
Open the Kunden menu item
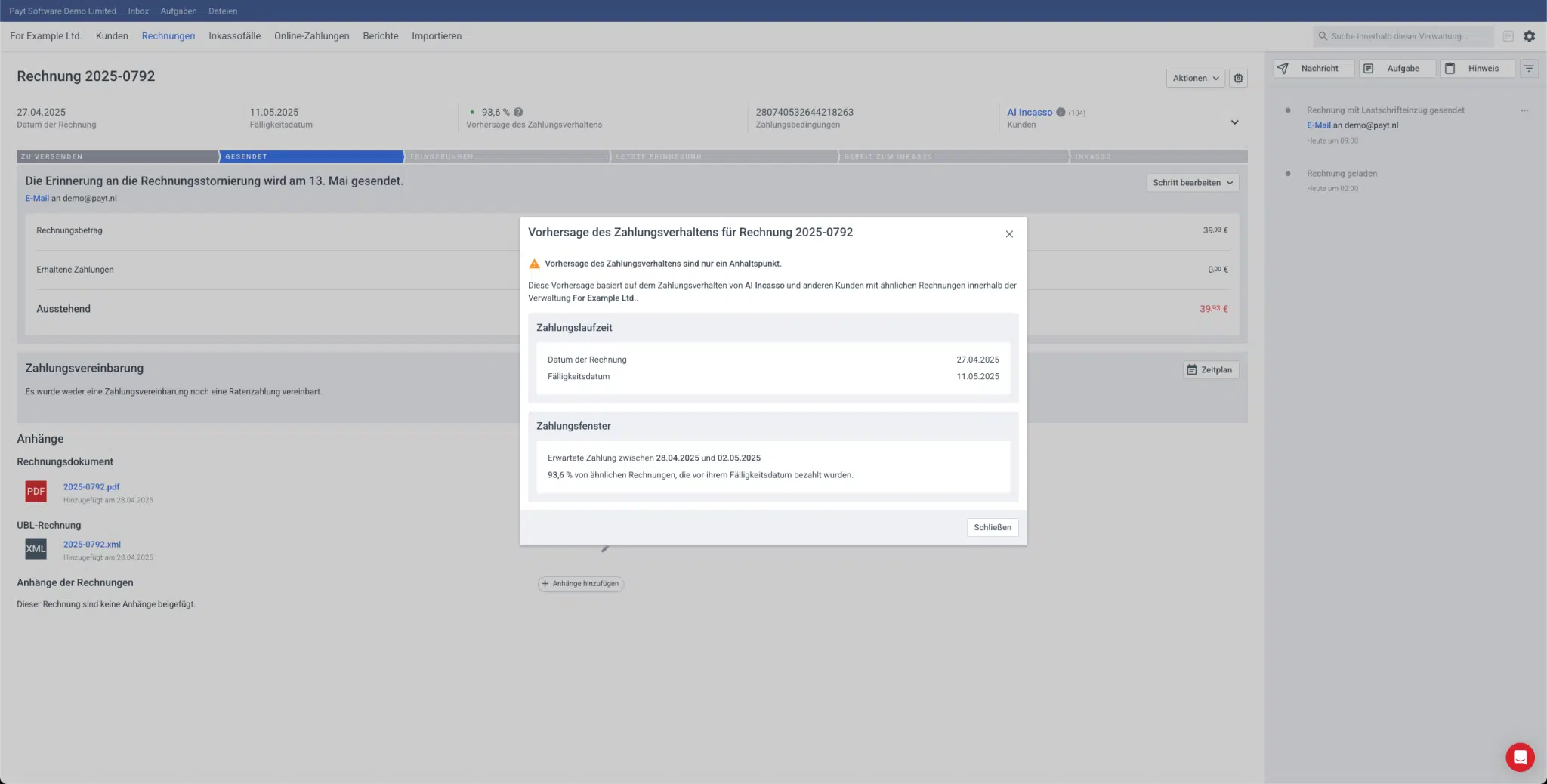(112, 35)
